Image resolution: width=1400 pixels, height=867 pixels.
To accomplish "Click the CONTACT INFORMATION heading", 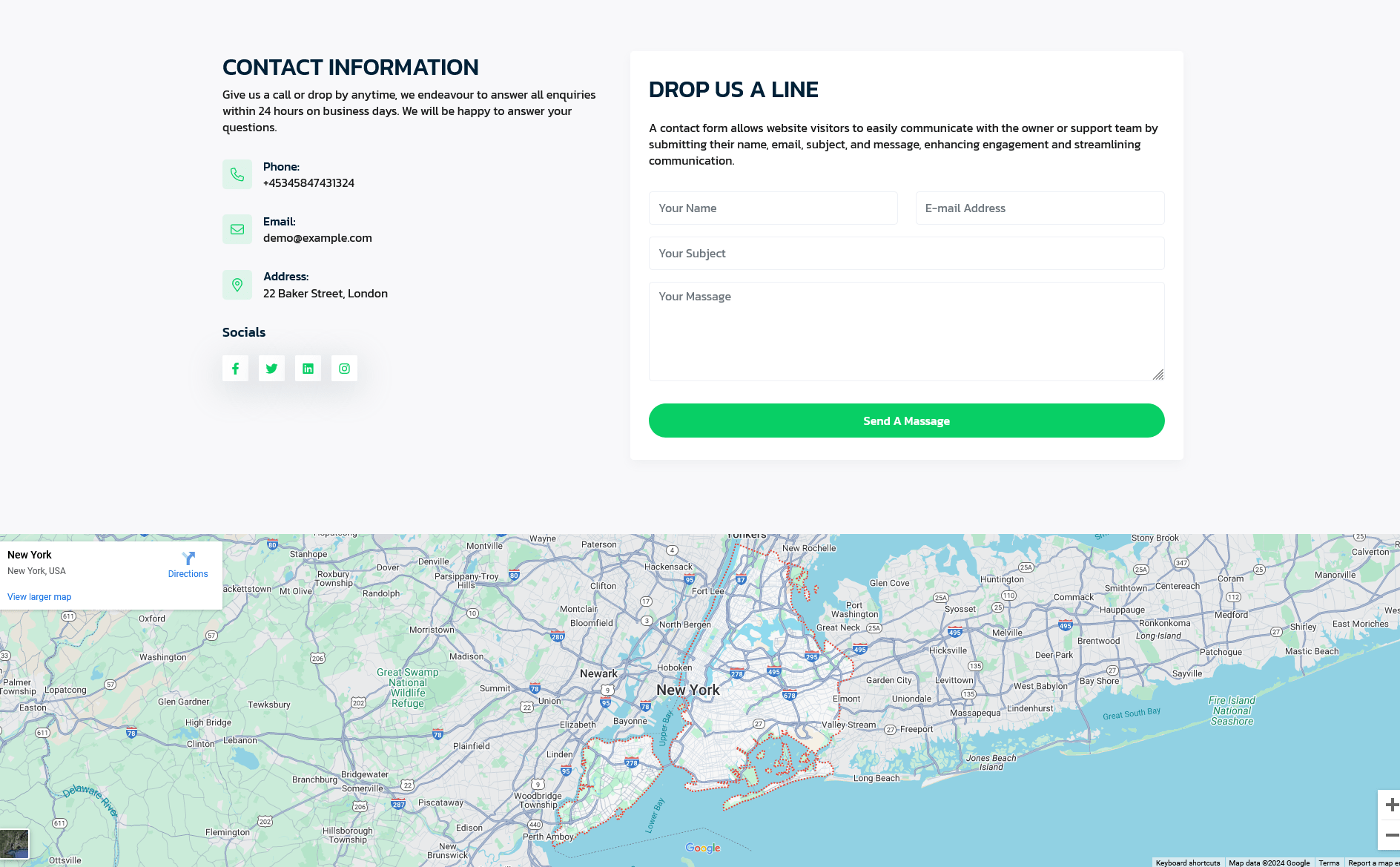I will [x=351, y=67].
